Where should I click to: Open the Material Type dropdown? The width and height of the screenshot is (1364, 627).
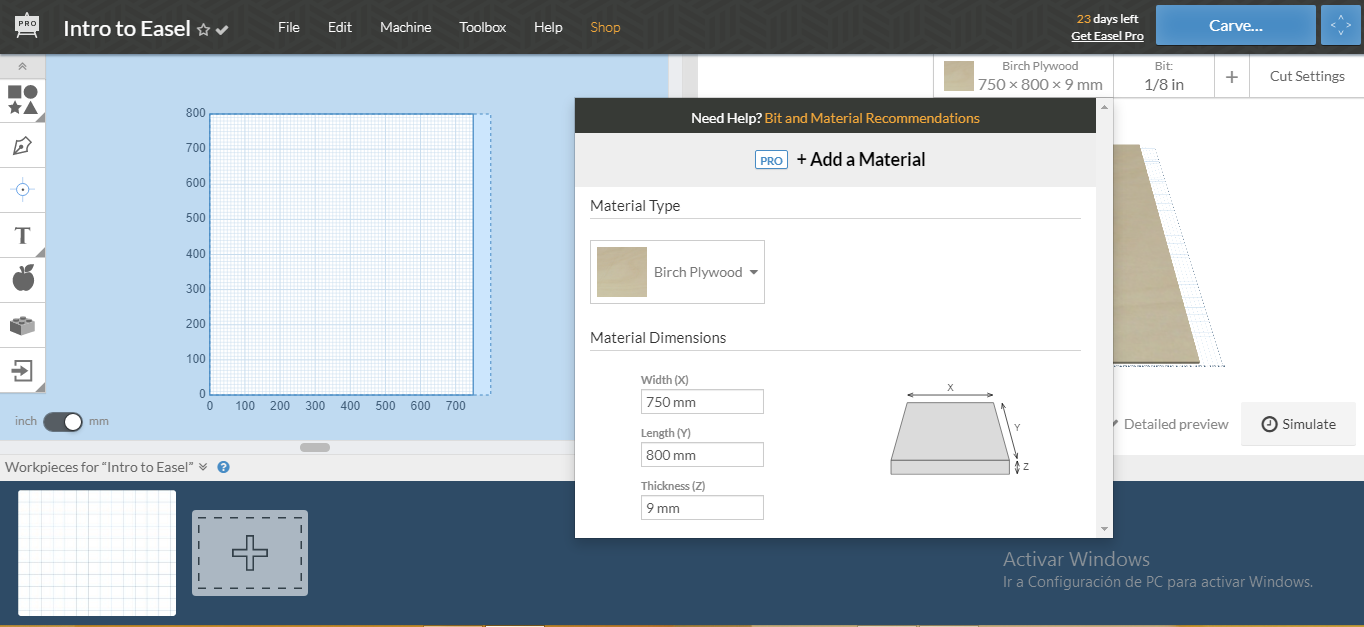pyautogui.click(x=677, y=272)
